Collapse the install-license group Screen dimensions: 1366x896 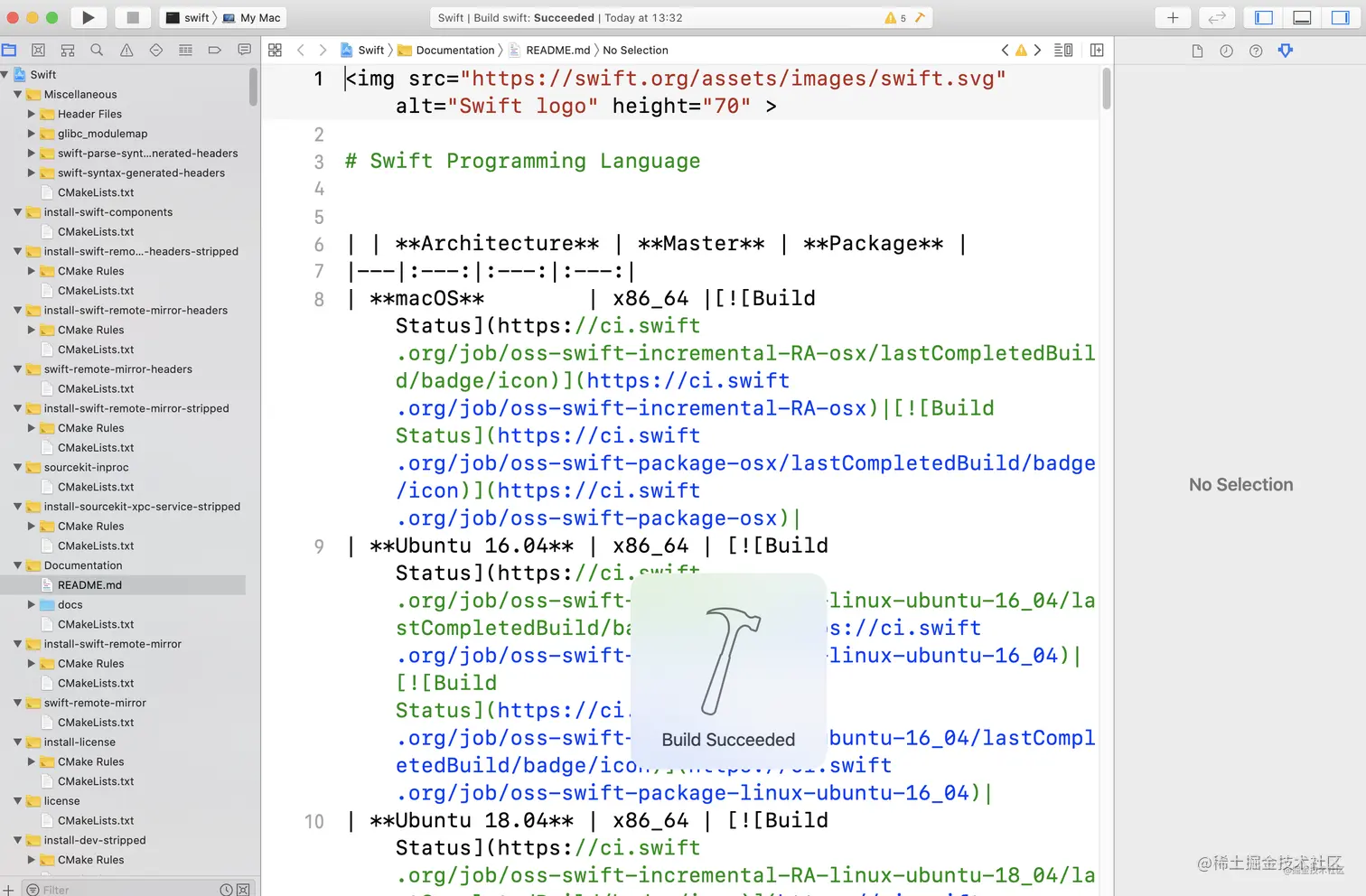coord(17,742)
